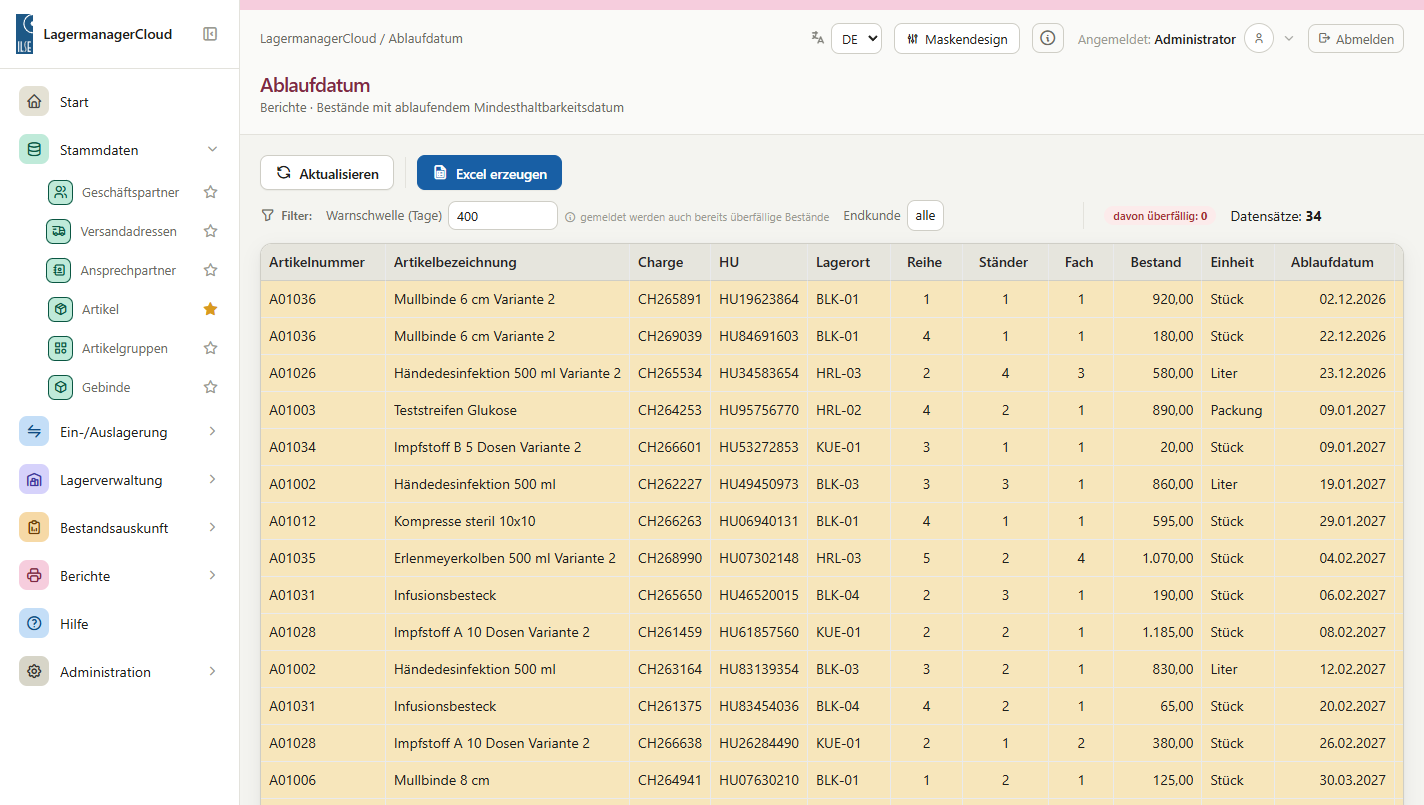Open the DE language dropdown
1424x805 pixels.
[x=856, y=39]
